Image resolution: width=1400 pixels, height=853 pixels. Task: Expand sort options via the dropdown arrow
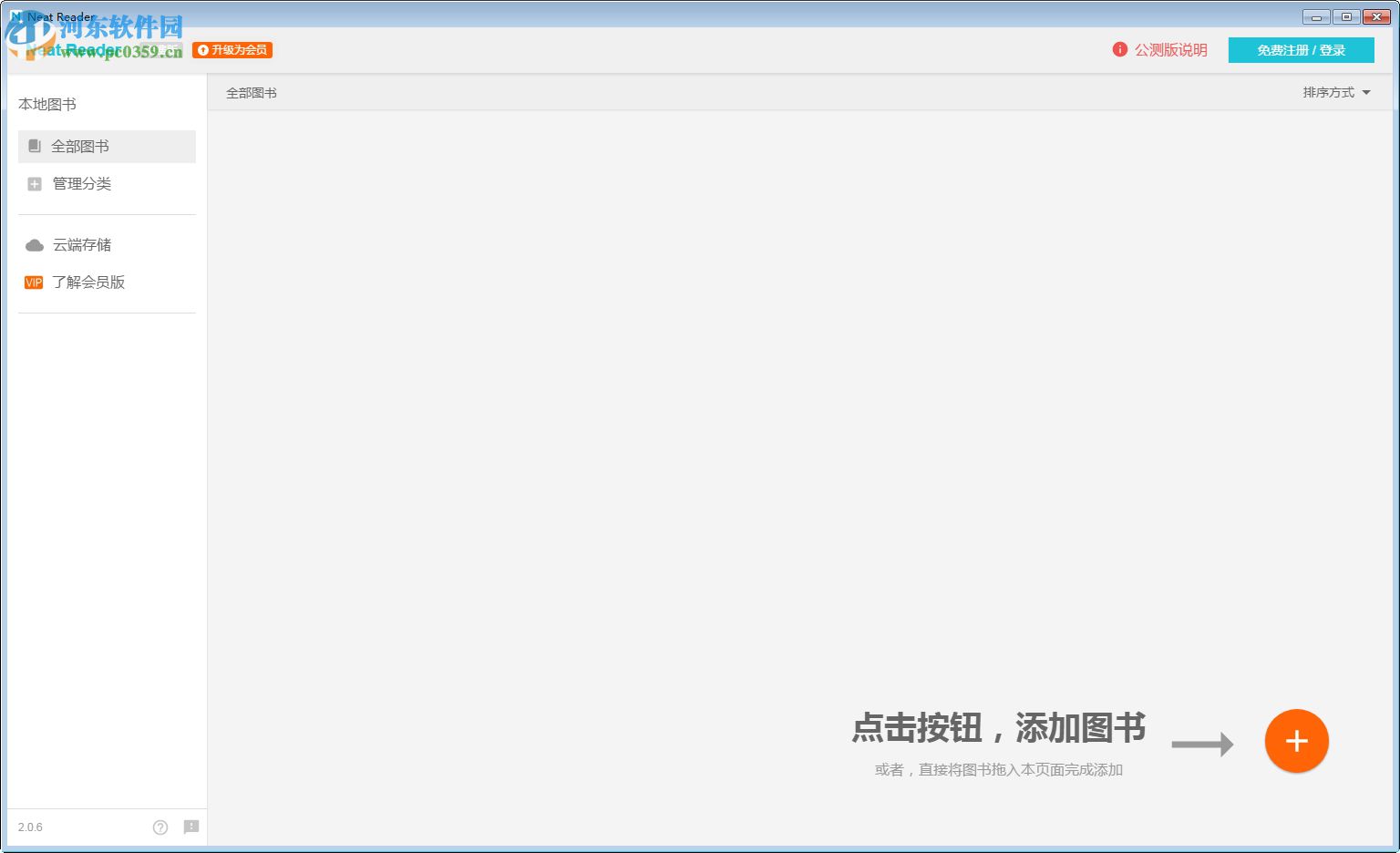[1364, 92]
